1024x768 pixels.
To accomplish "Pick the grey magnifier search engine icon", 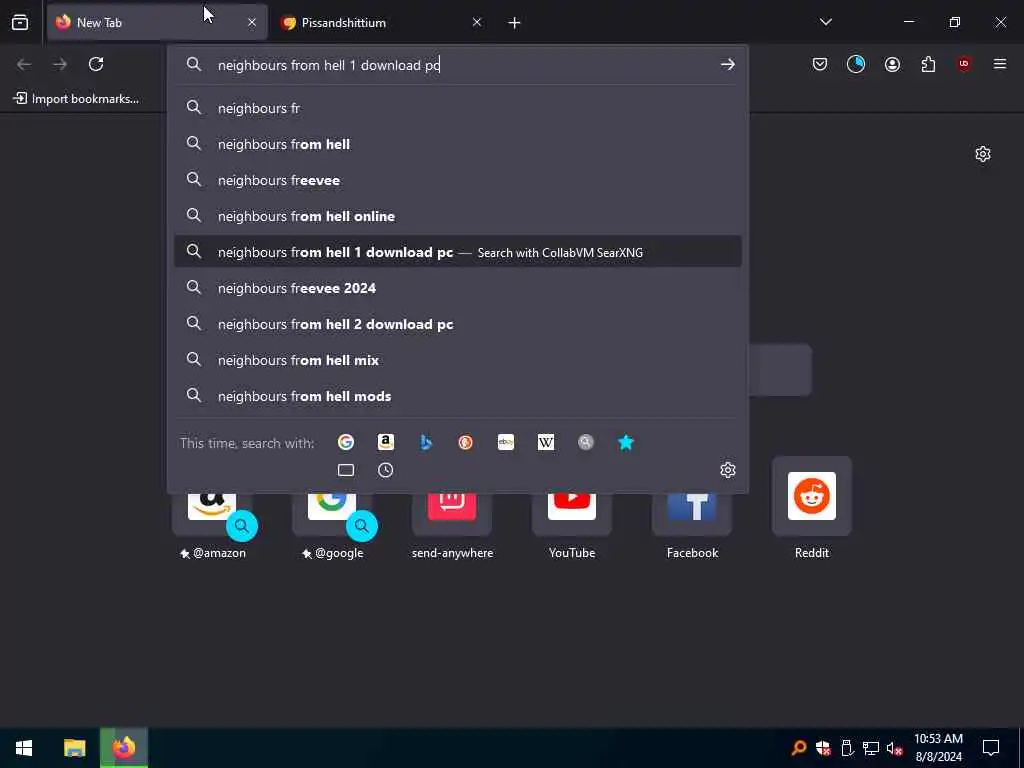I will tap(586, 443).
